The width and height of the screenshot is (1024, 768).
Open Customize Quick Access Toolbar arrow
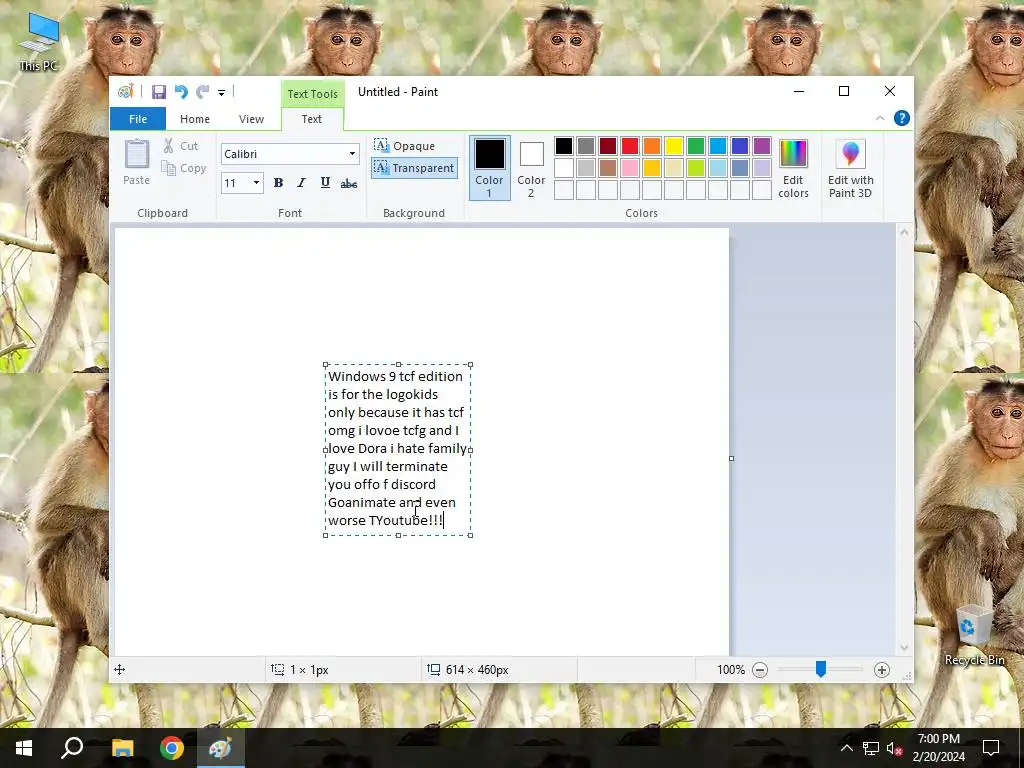click(221, 93)
